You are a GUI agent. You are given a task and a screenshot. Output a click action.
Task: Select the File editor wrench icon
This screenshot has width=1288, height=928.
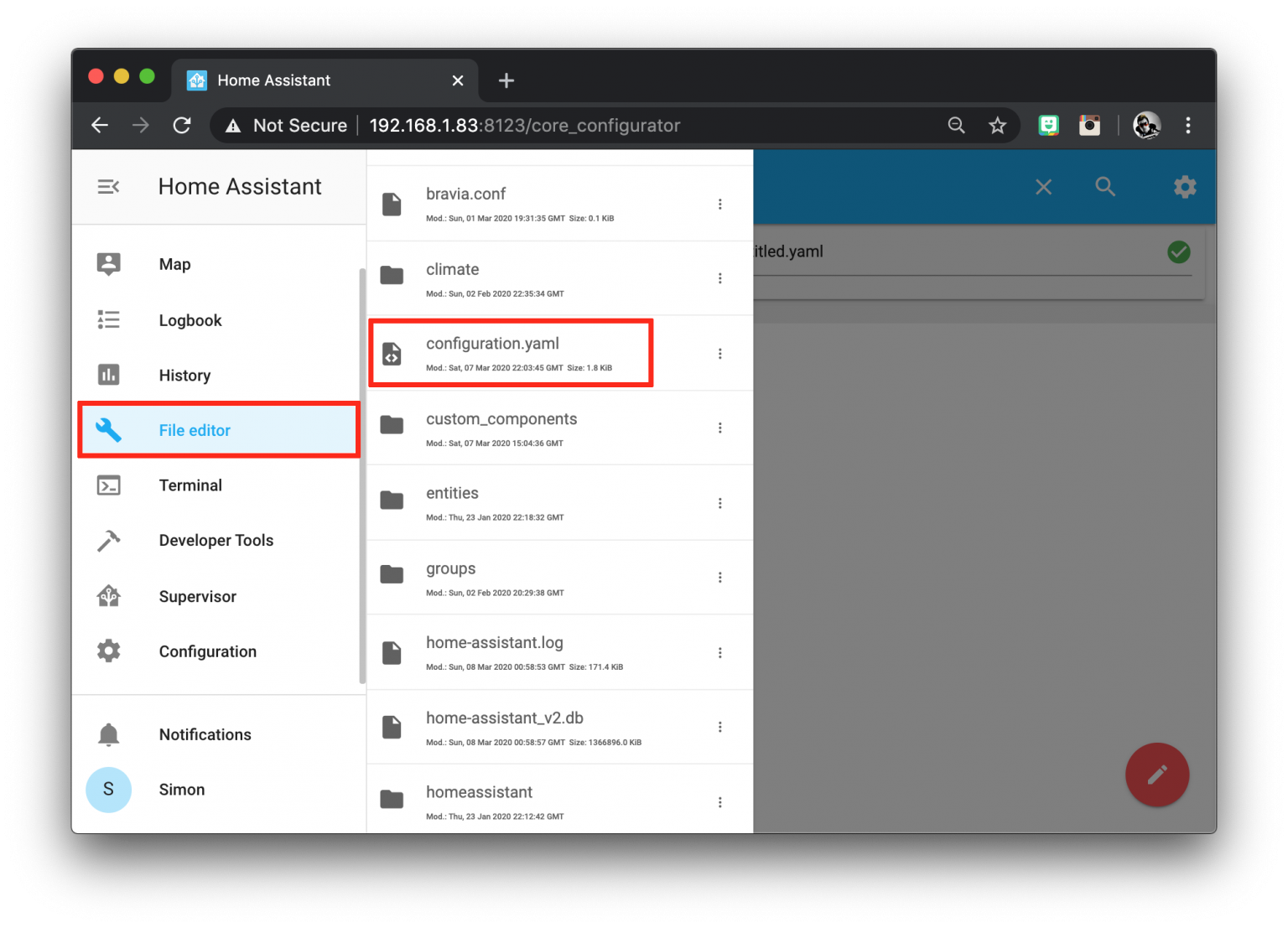coord(108,429)
